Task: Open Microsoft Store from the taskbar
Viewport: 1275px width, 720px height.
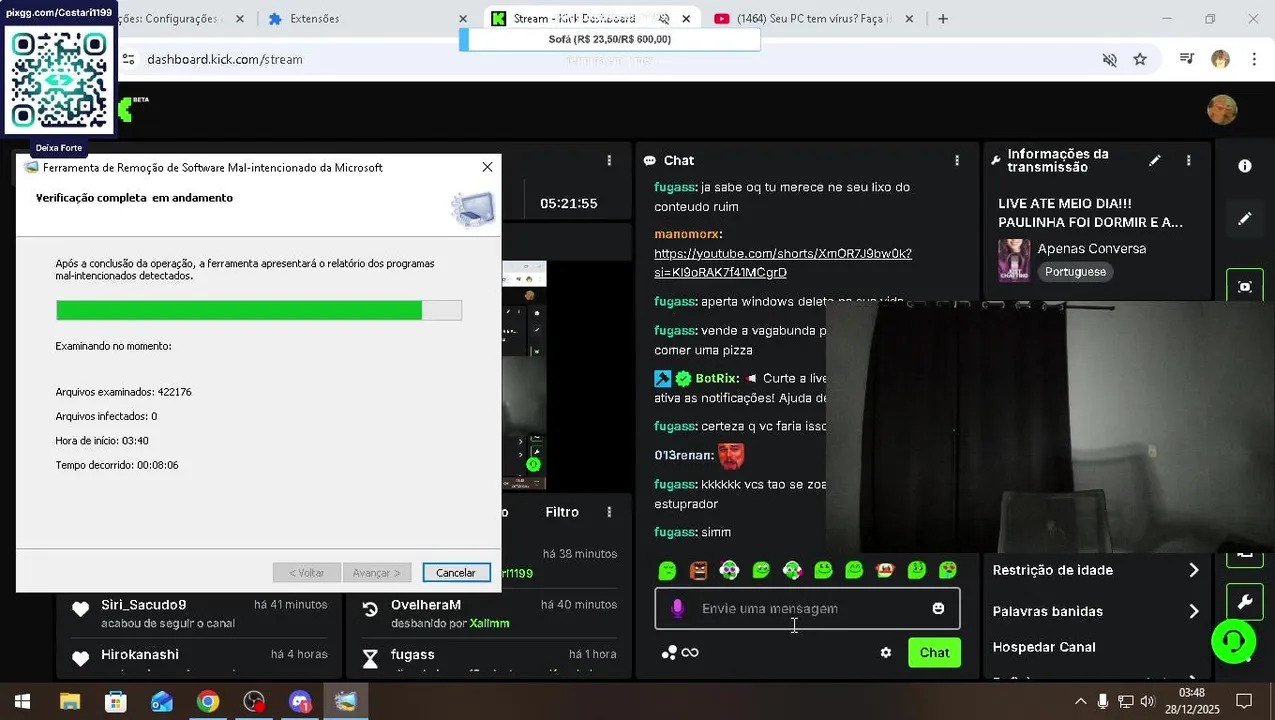Action: coord(116,702)
